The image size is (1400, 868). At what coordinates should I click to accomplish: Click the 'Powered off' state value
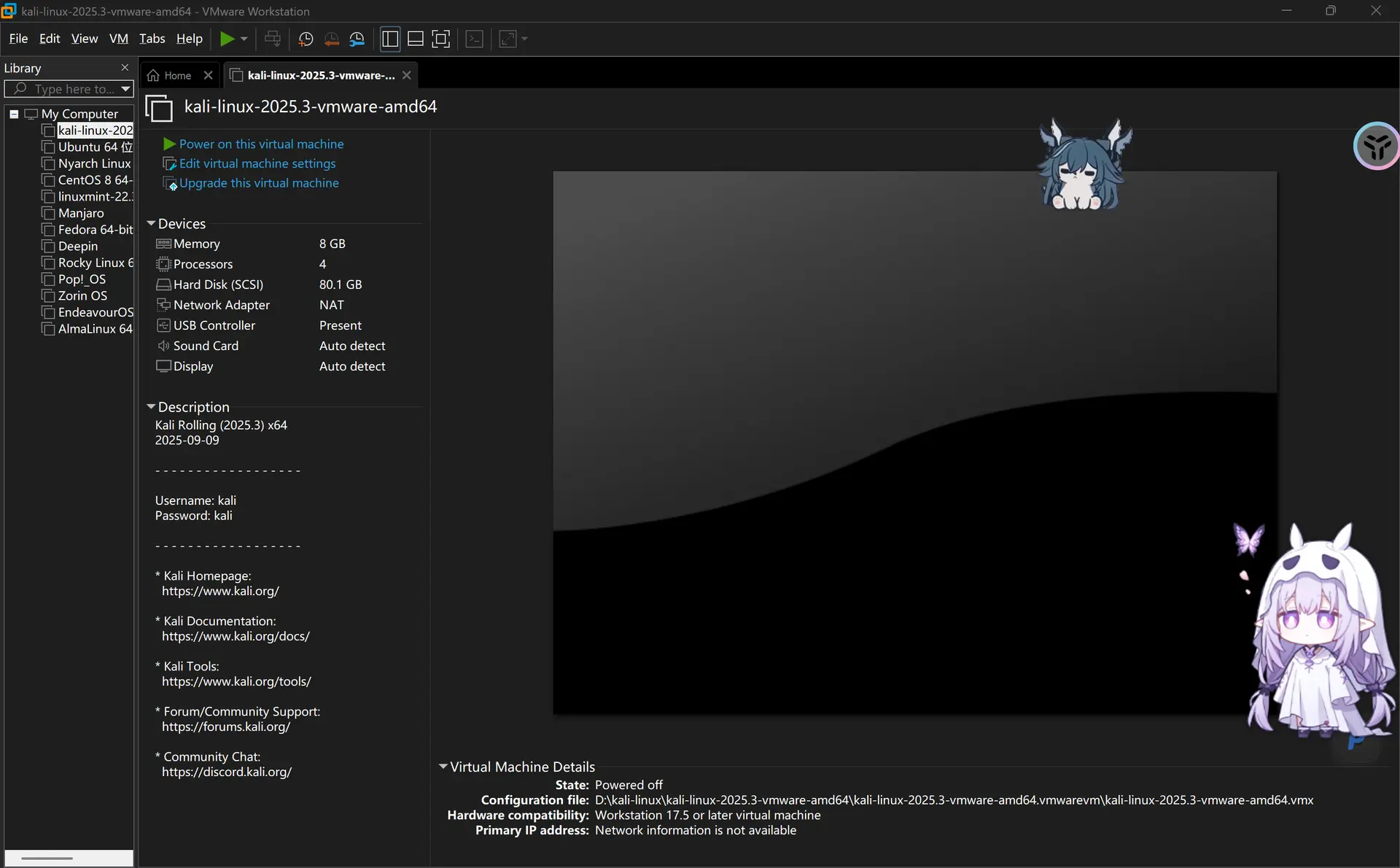[x=629, y=785]
